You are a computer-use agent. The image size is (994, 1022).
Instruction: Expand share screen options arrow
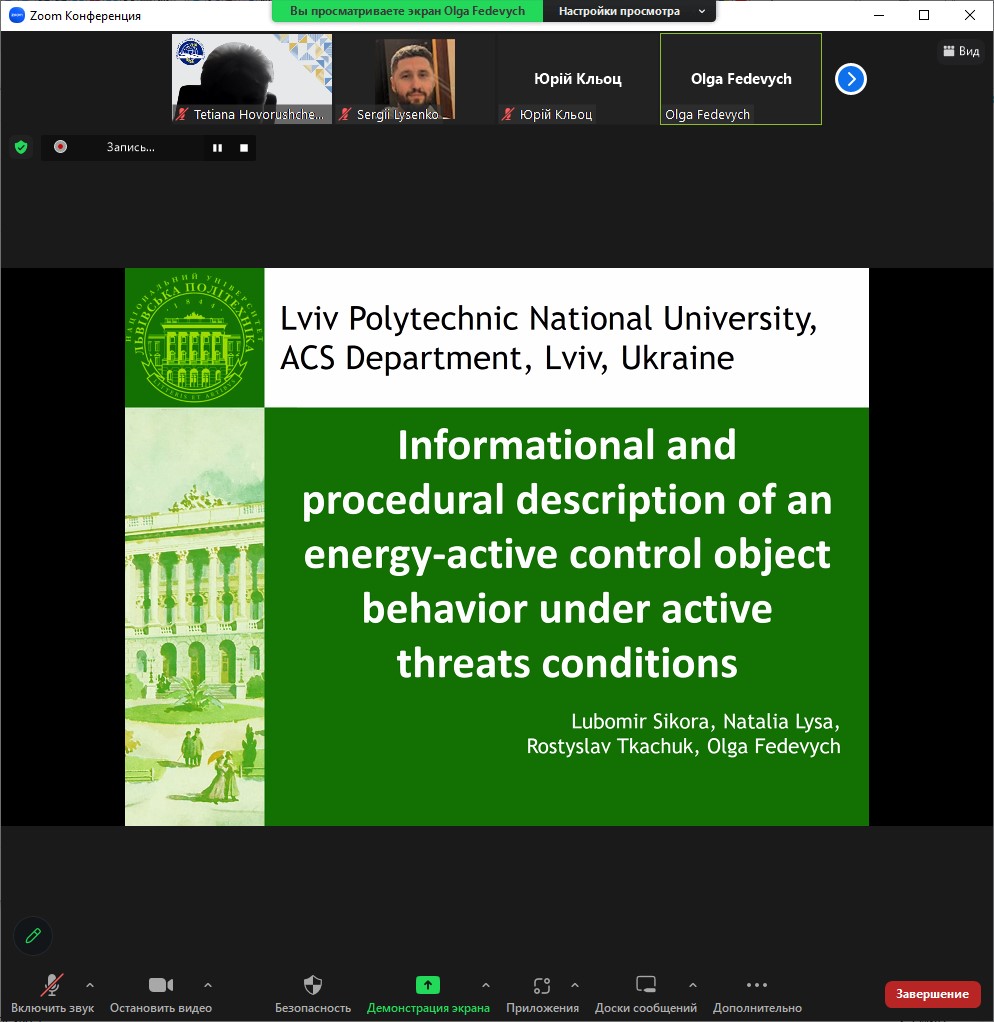click(x=486, y=984)
